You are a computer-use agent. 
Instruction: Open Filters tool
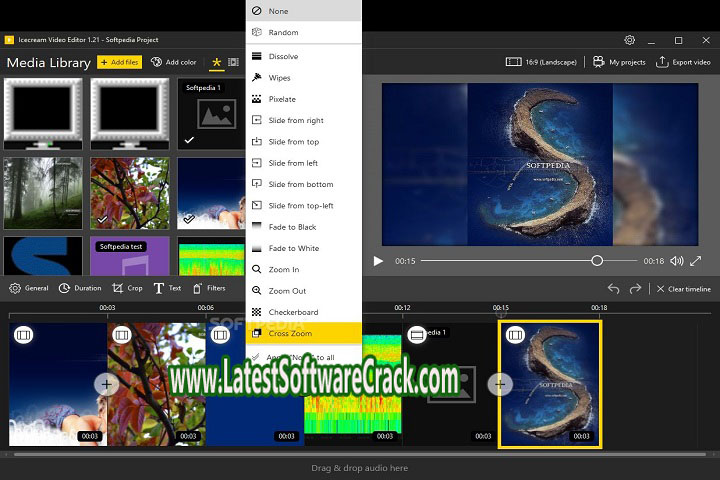[209, 288]
